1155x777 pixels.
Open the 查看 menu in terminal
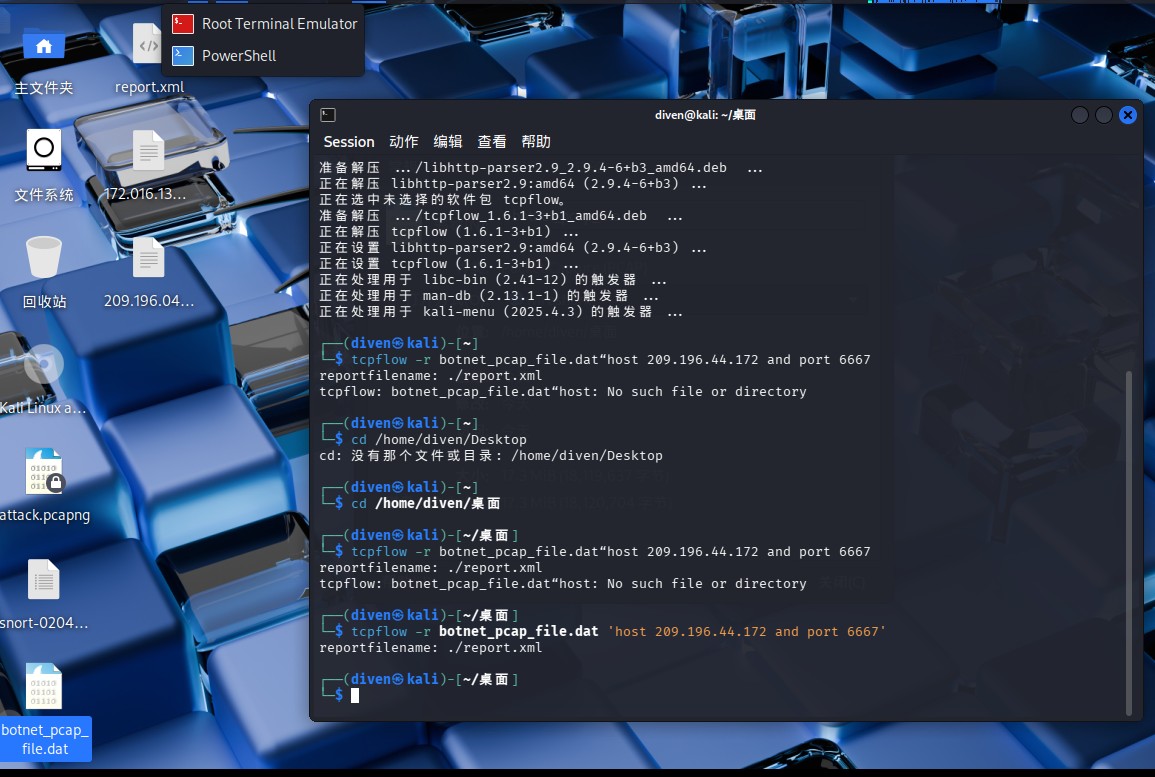[x=492, y=141]
